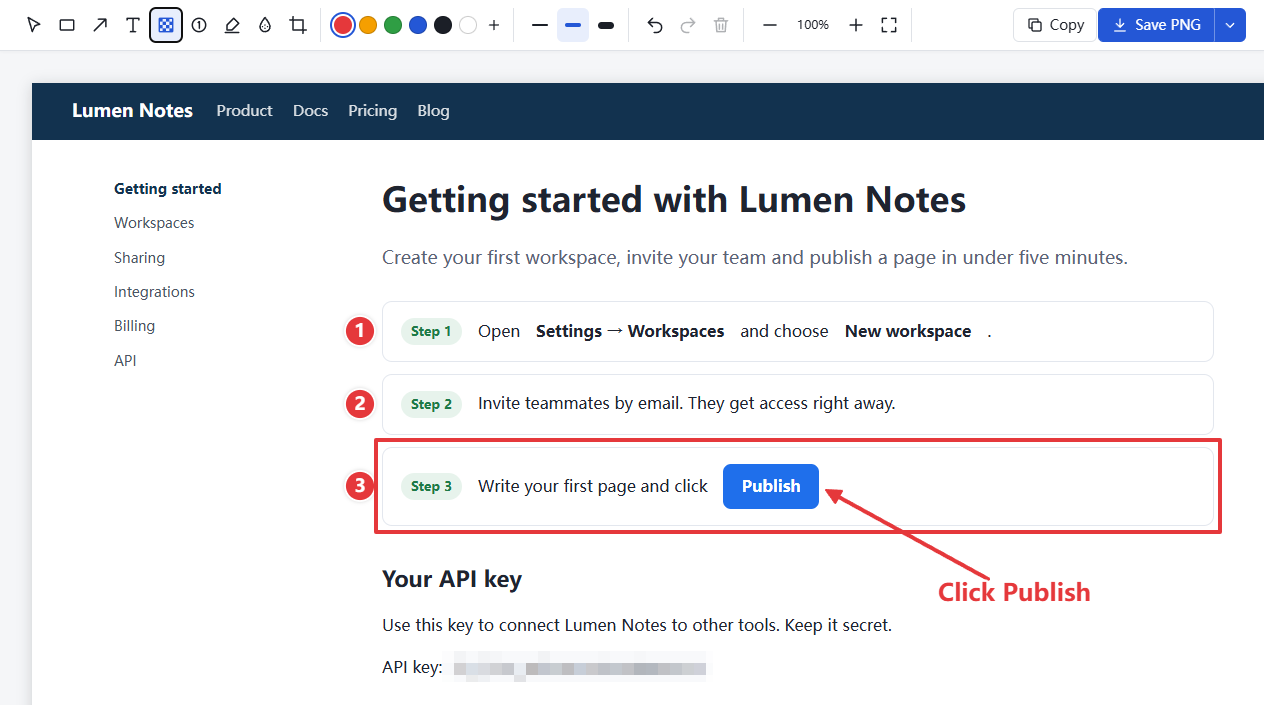Click the 'Create your first workspace' subtitle
1264x705 pixels.
click(755, 258)
